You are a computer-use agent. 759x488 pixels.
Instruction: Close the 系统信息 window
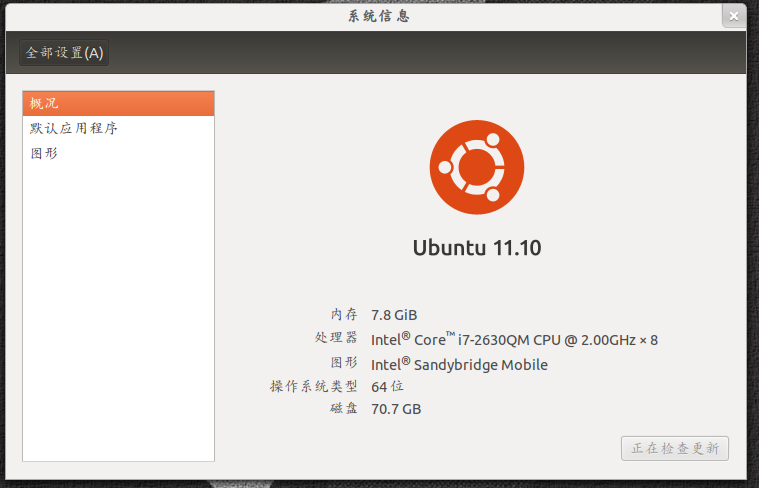click(734, 16)
